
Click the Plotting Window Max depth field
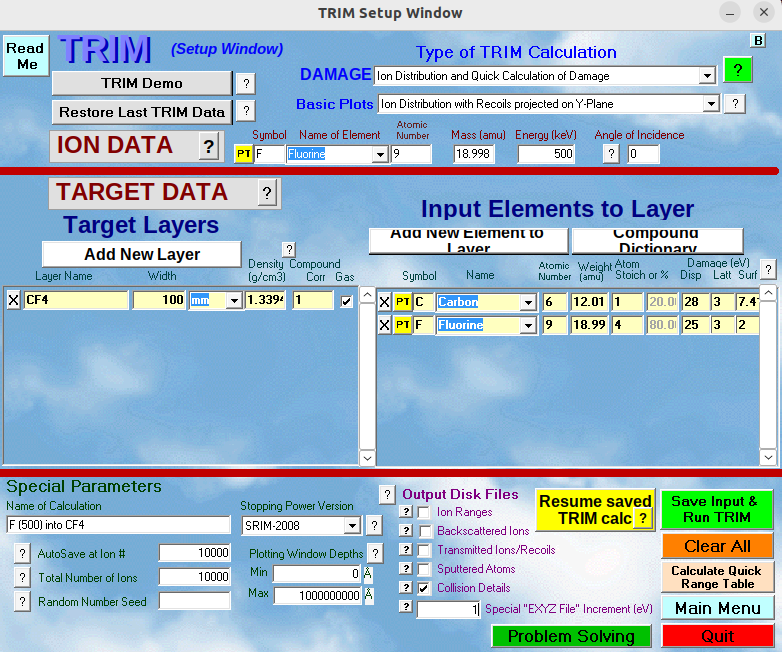point(318,596)
